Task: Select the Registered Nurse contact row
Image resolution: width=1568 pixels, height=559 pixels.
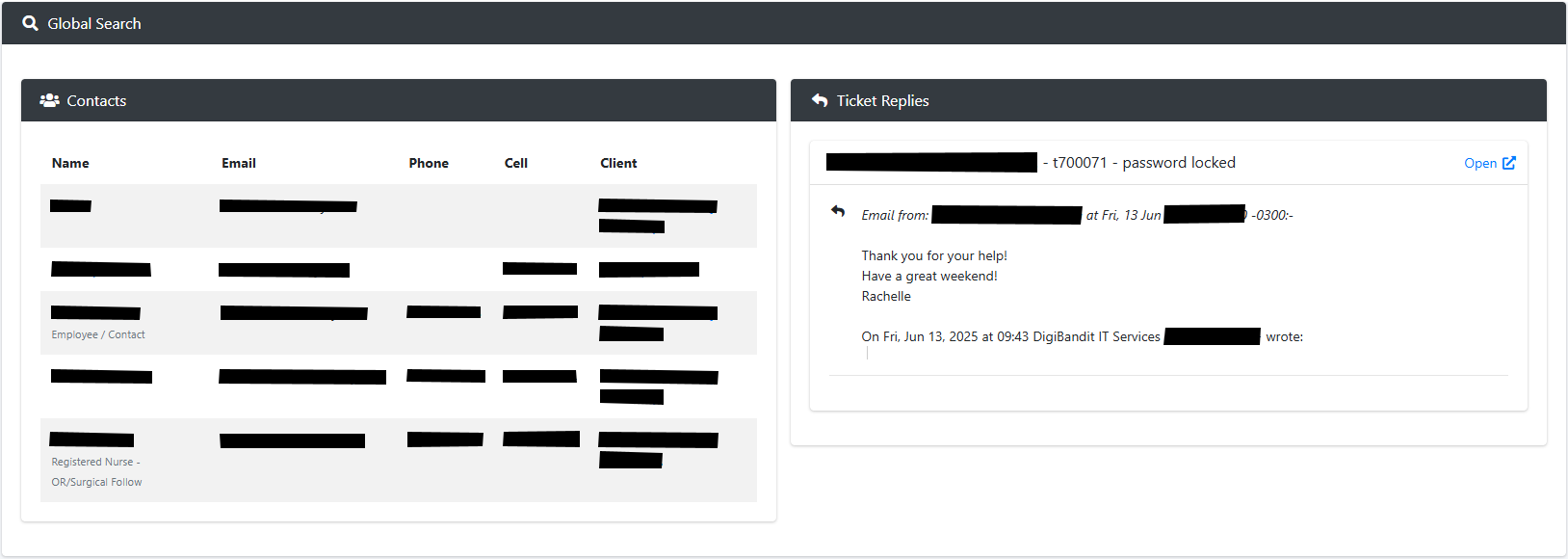Action: coord(399,460)
